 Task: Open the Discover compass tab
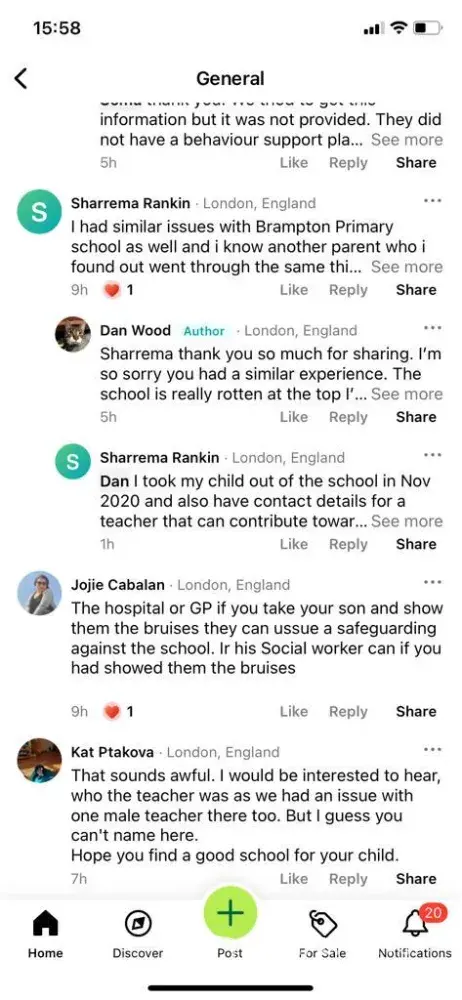coord(138,933)
